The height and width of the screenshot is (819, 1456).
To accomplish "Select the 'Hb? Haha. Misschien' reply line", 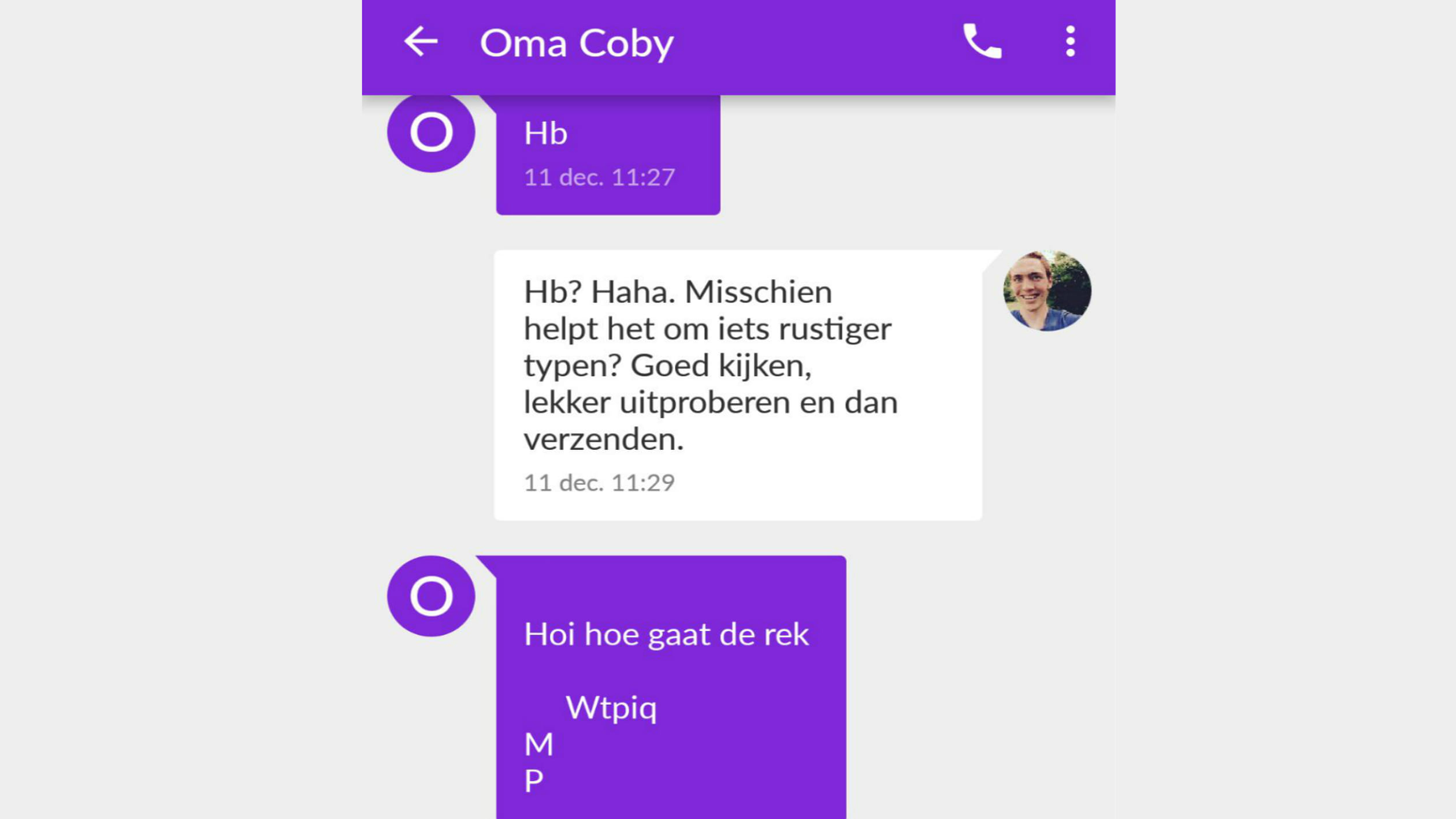I will (x=678, y=292).
